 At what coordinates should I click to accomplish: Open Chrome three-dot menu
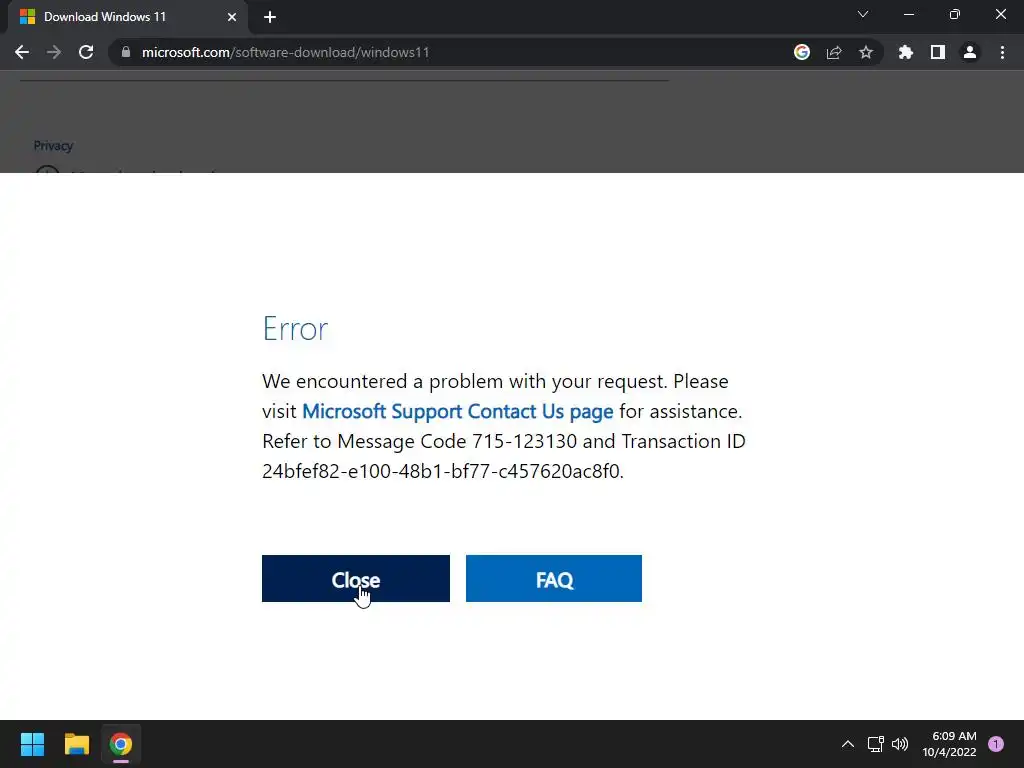[1002, 52]
